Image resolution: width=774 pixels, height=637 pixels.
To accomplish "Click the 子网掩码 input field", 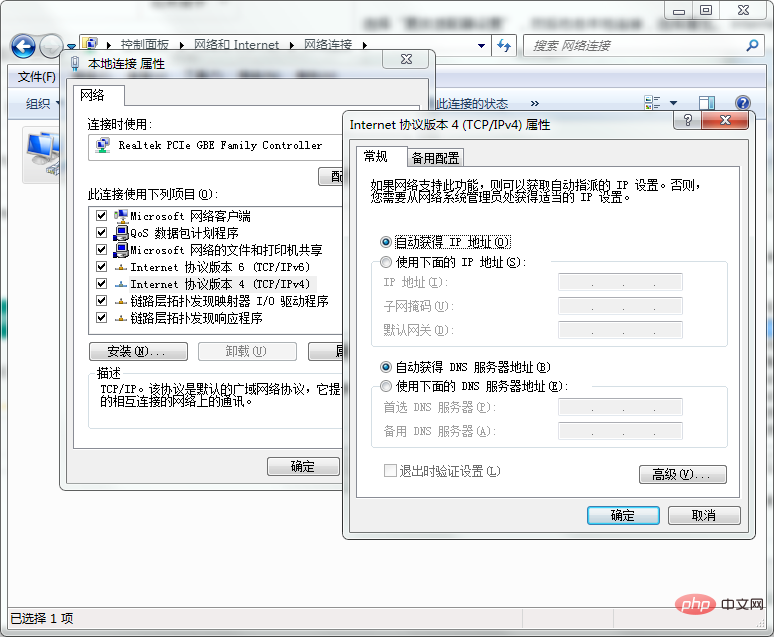I will (620, 306).
